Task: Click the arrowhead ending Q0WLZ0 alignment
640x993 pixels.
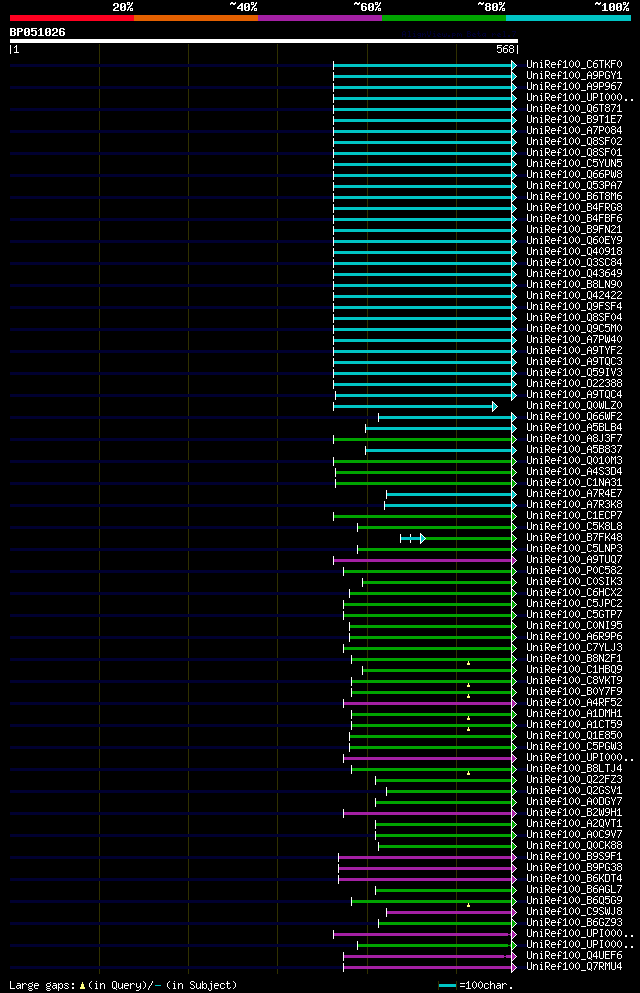Action: coord(494,407)
